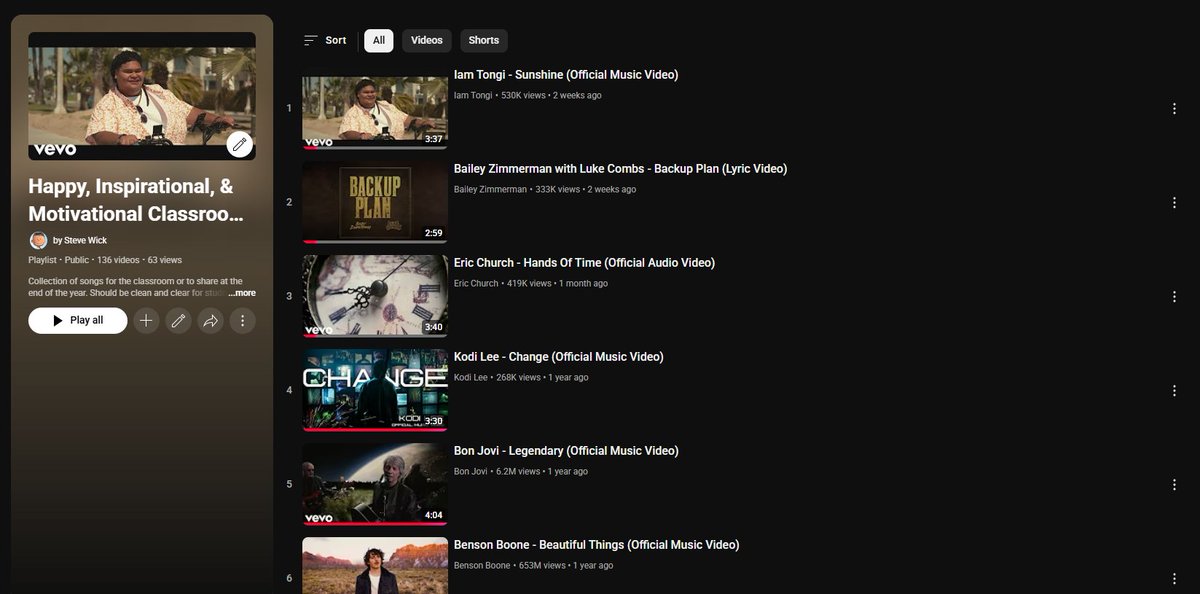Select the Shorts filter chip

(x=484, y=40)
